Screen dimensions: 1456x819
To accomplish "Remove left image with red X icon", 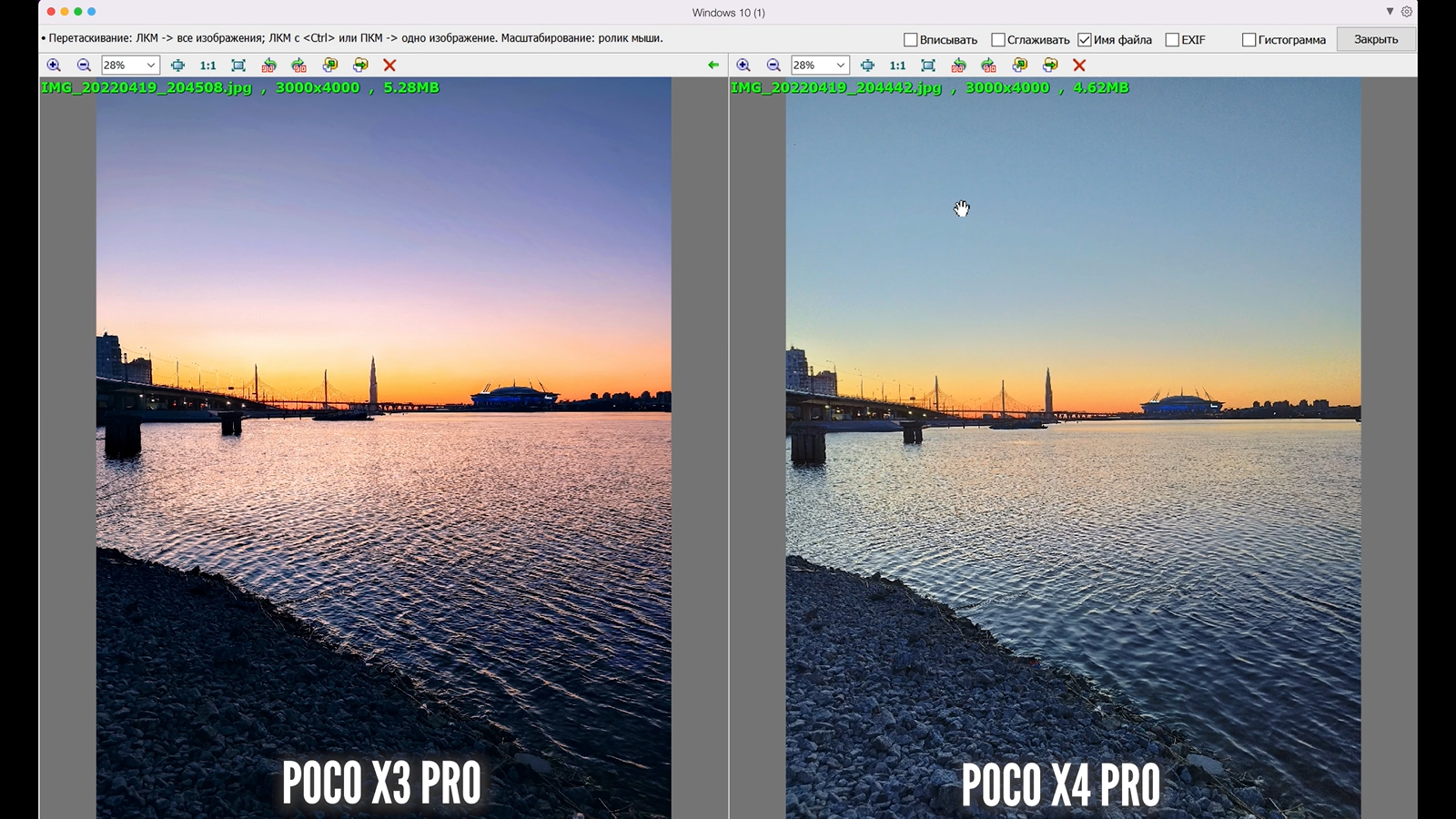I will tap(389, 66).
